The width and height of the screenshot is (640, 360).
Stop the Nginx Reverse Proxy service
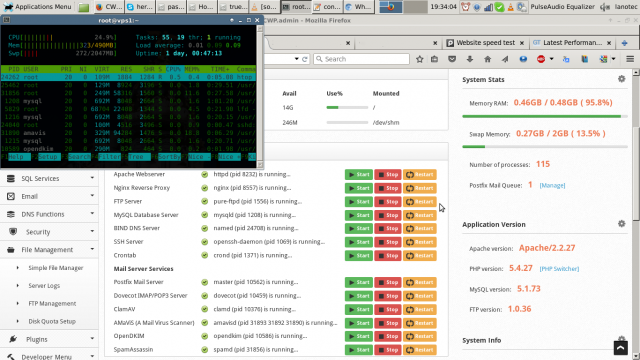pos(388,188)
